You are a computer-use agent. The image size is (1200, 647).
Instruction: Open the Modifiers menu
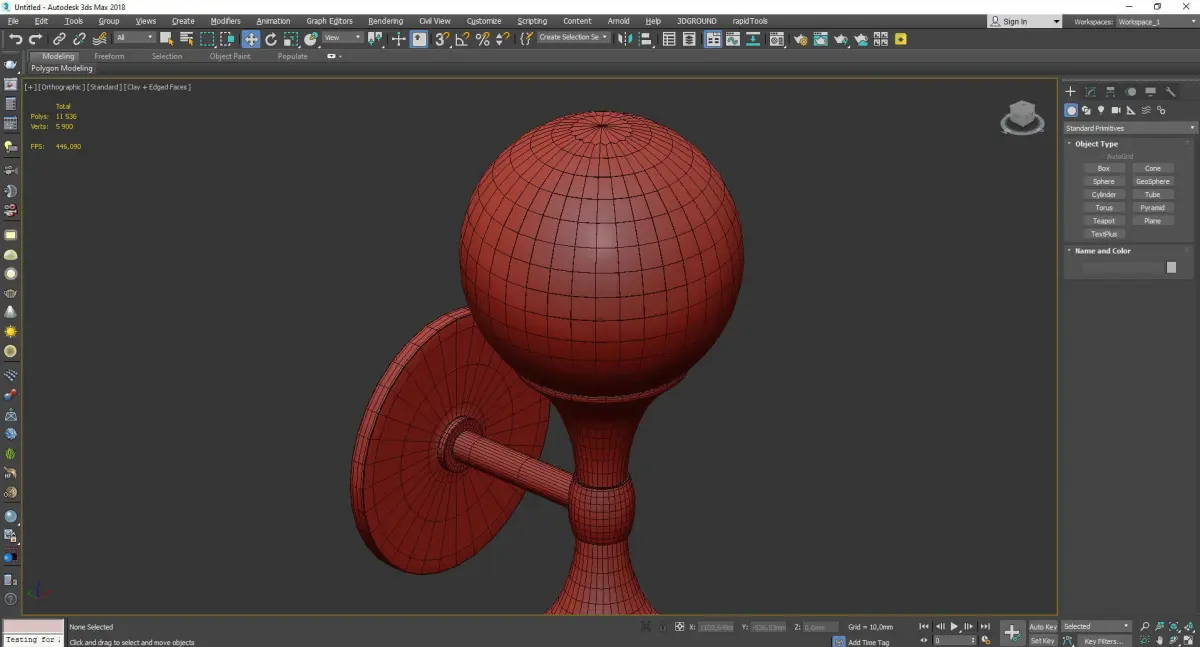coord(225,21)
